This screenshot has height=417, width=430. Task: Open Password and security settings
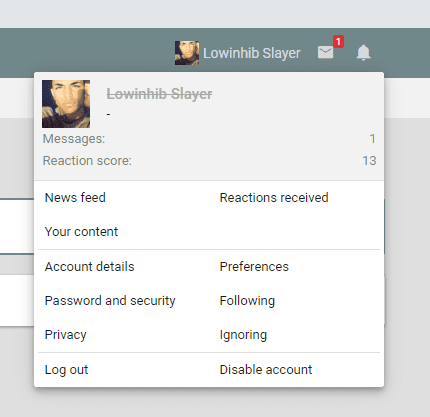[110, 300]
